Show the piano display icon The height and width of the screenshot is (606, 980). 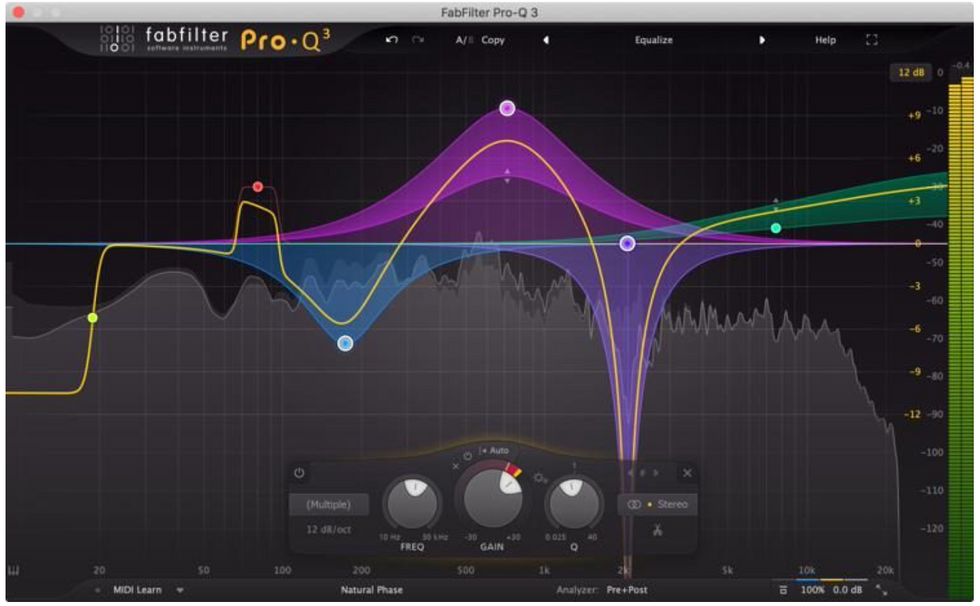click(x=14, y=570)
